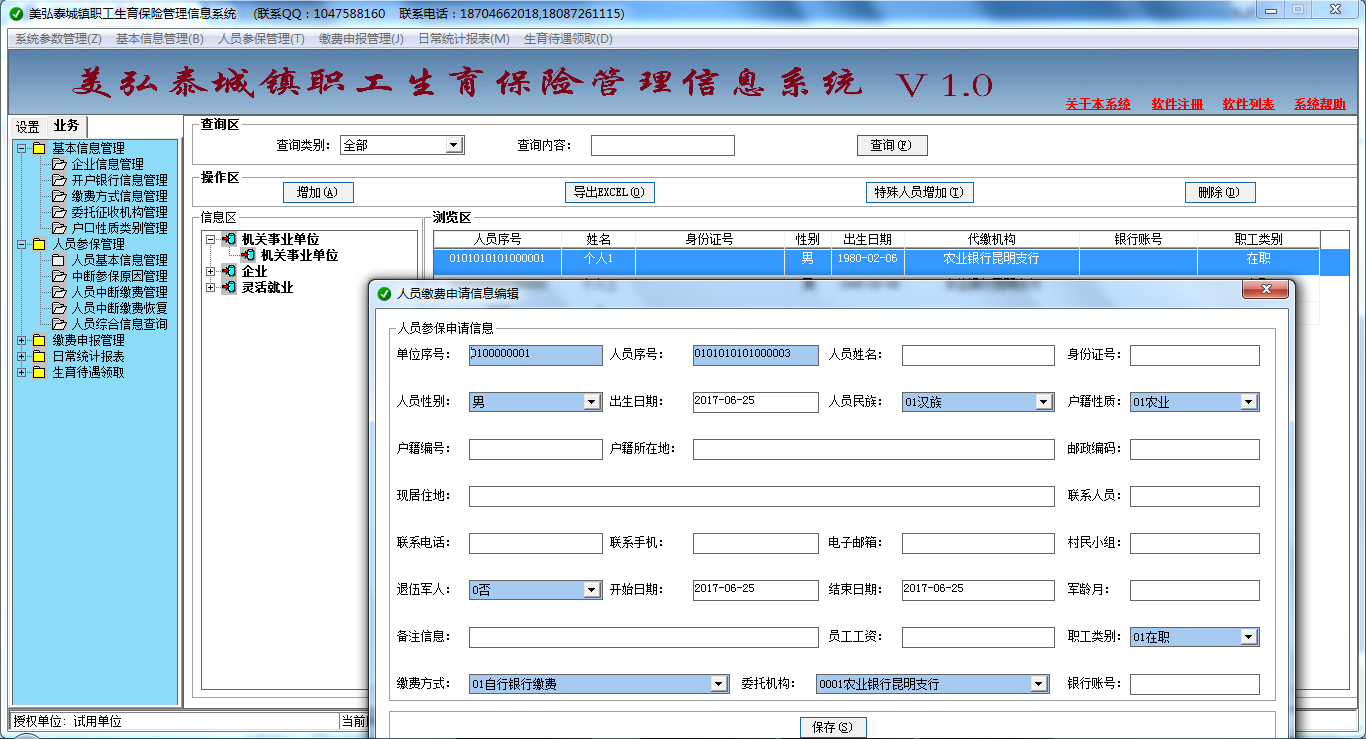Open the 基本信息管理(B) menu
The image size is (1366, 739).
coord(160,39)
